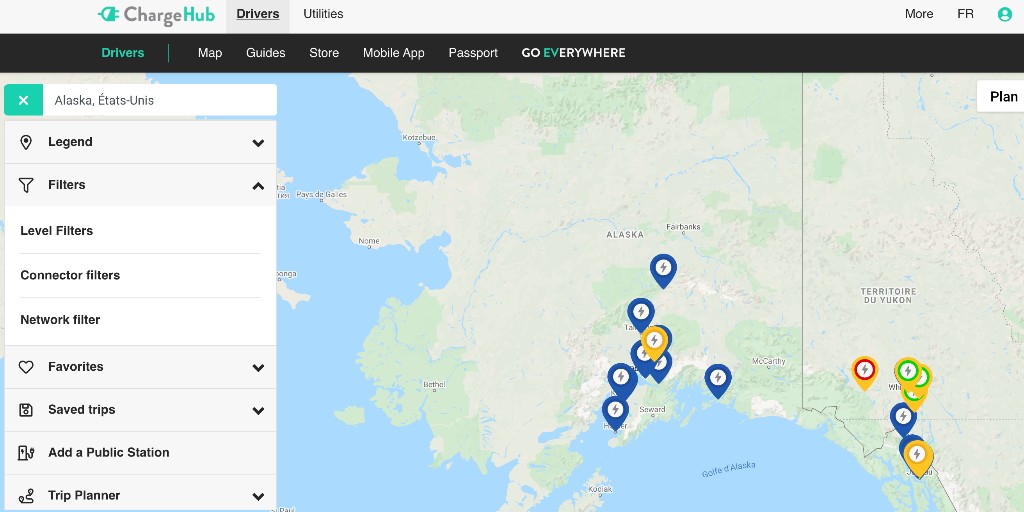Click the Golfe d'Alaska label
Image resolution: width=1024 pixels, height=512 pixels.
point(729,470)
